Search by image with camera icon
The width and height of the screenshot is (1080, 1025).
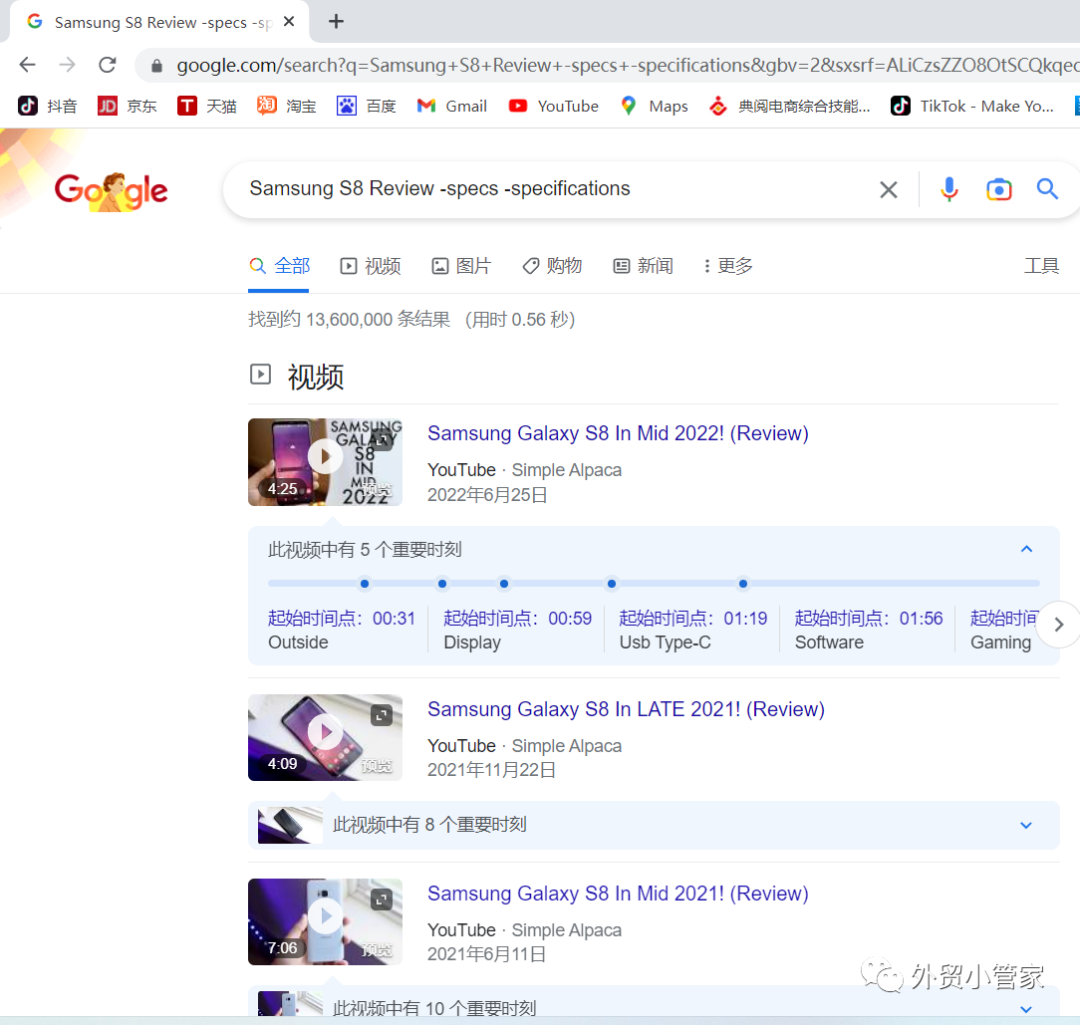(x=999, y=189)
